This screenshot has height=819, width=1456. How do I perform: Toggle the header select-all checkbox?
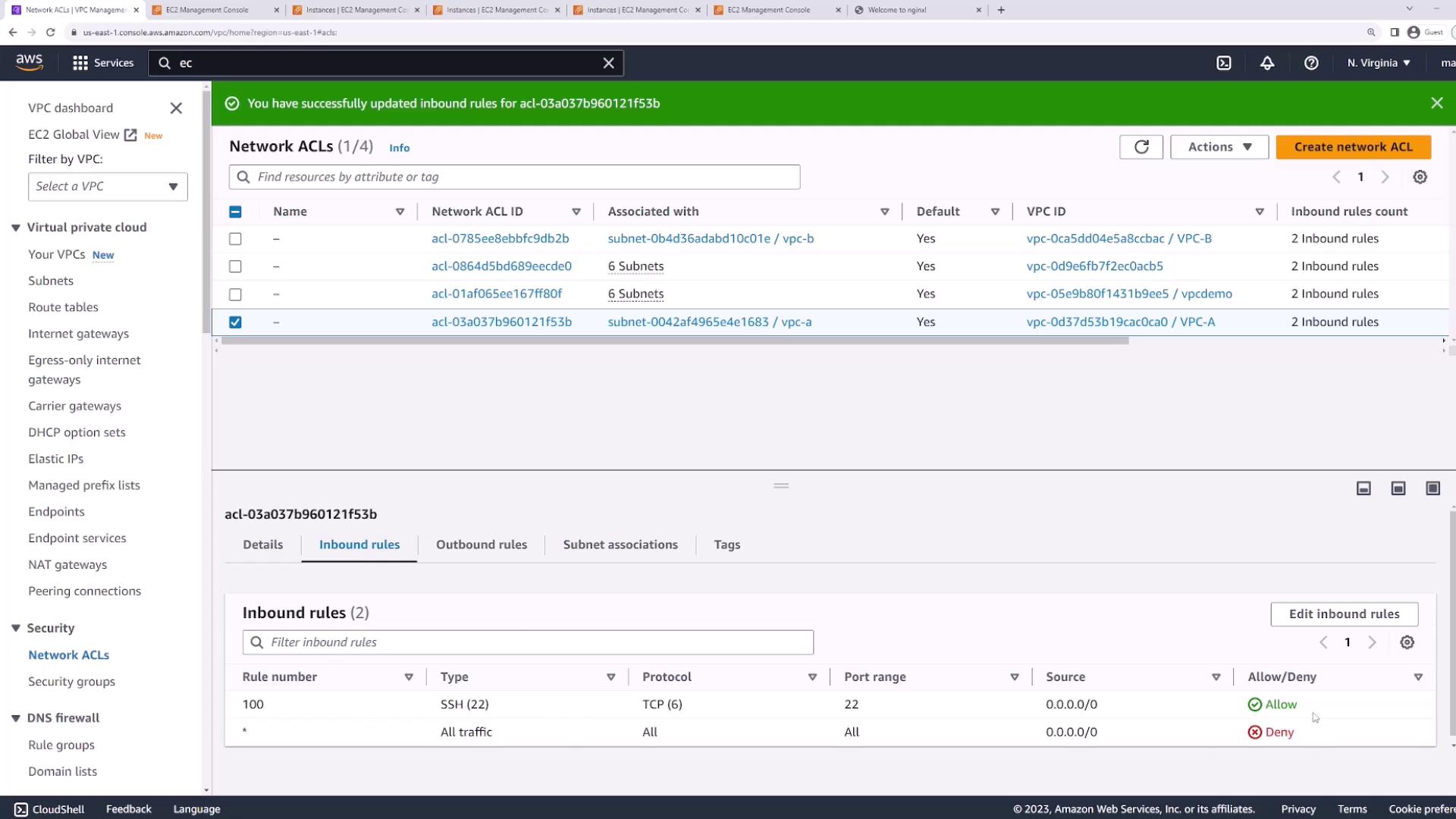pyautogui.click(x=235, y=212)
